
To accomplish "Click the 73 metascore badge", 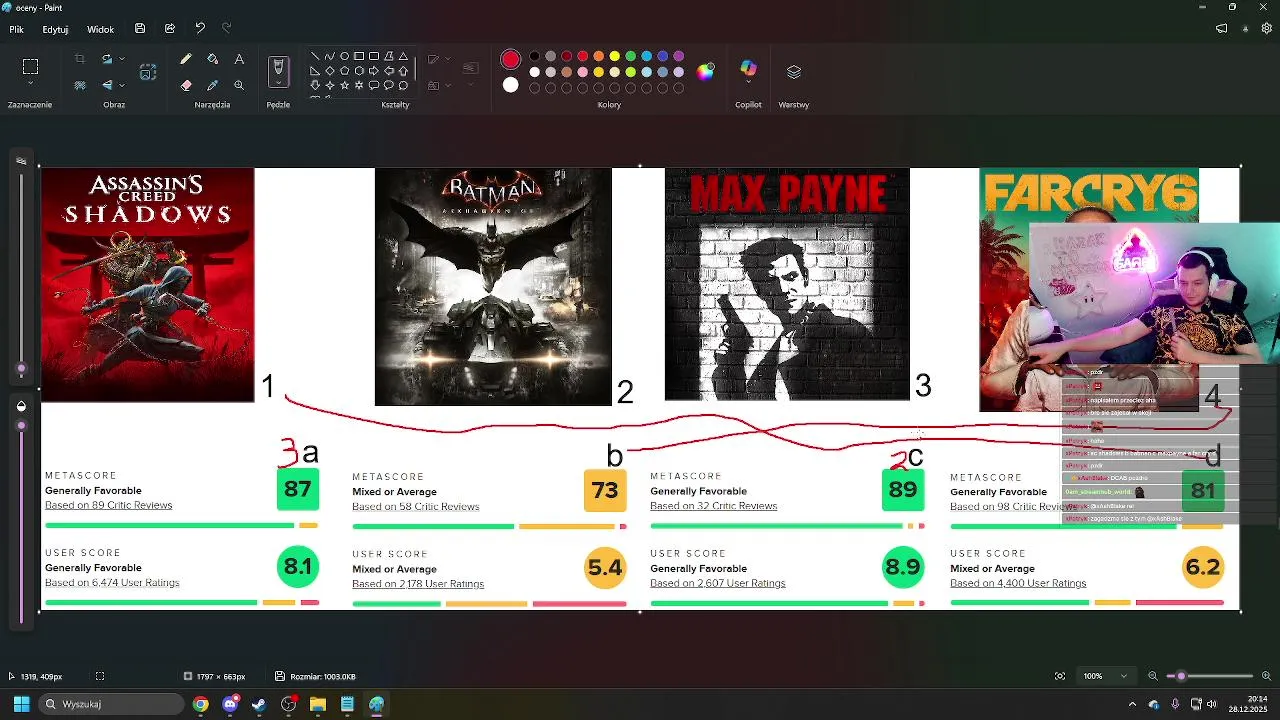I will click(x=604, y=490).
